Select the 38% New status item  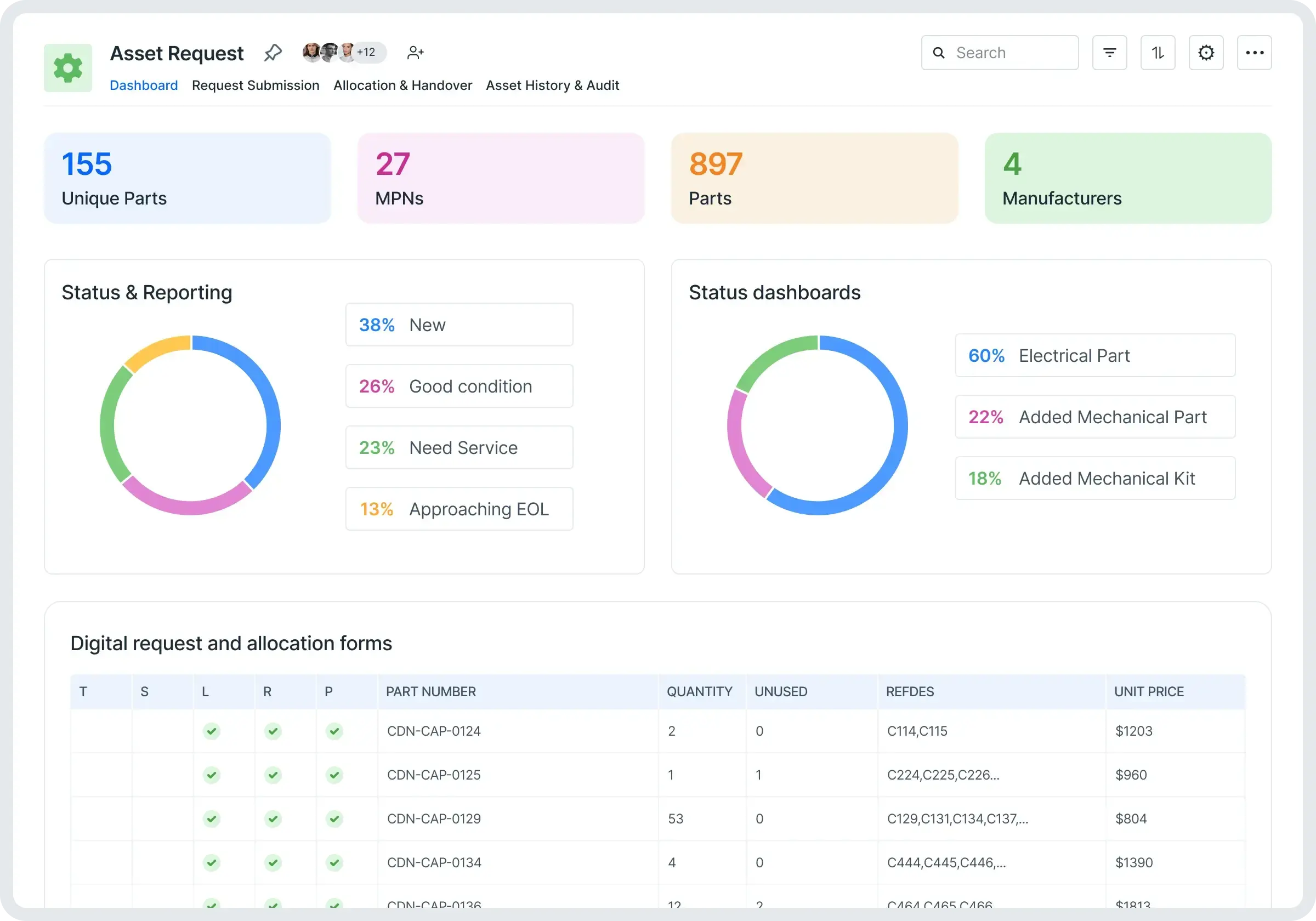point(458,325)
